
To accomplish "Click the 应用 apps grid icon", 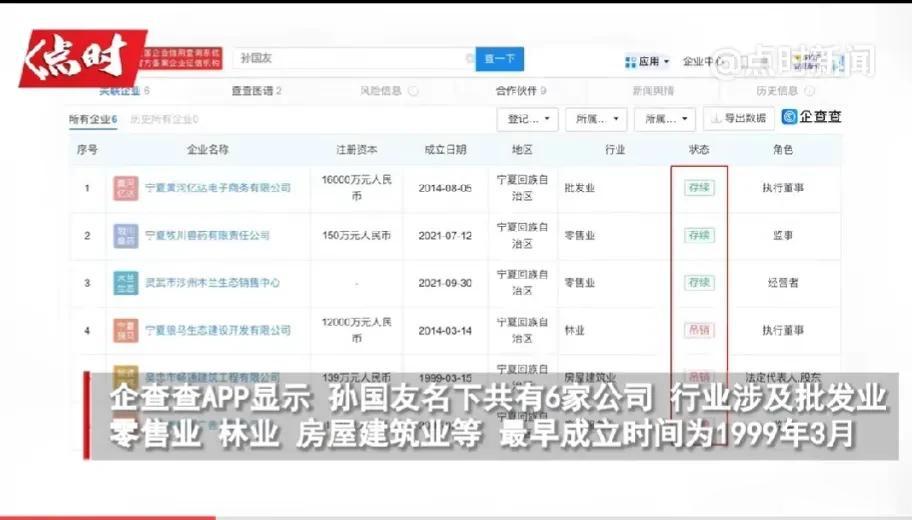I will pos(630,62).
